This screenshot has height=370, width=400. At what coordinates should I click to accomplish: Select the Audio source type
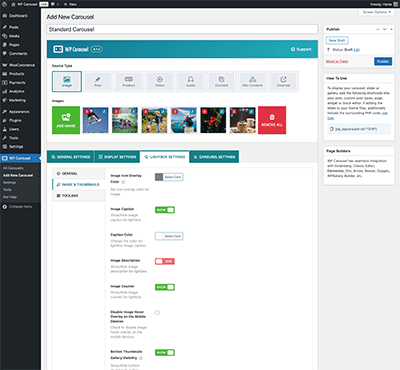tap(191, 81)
